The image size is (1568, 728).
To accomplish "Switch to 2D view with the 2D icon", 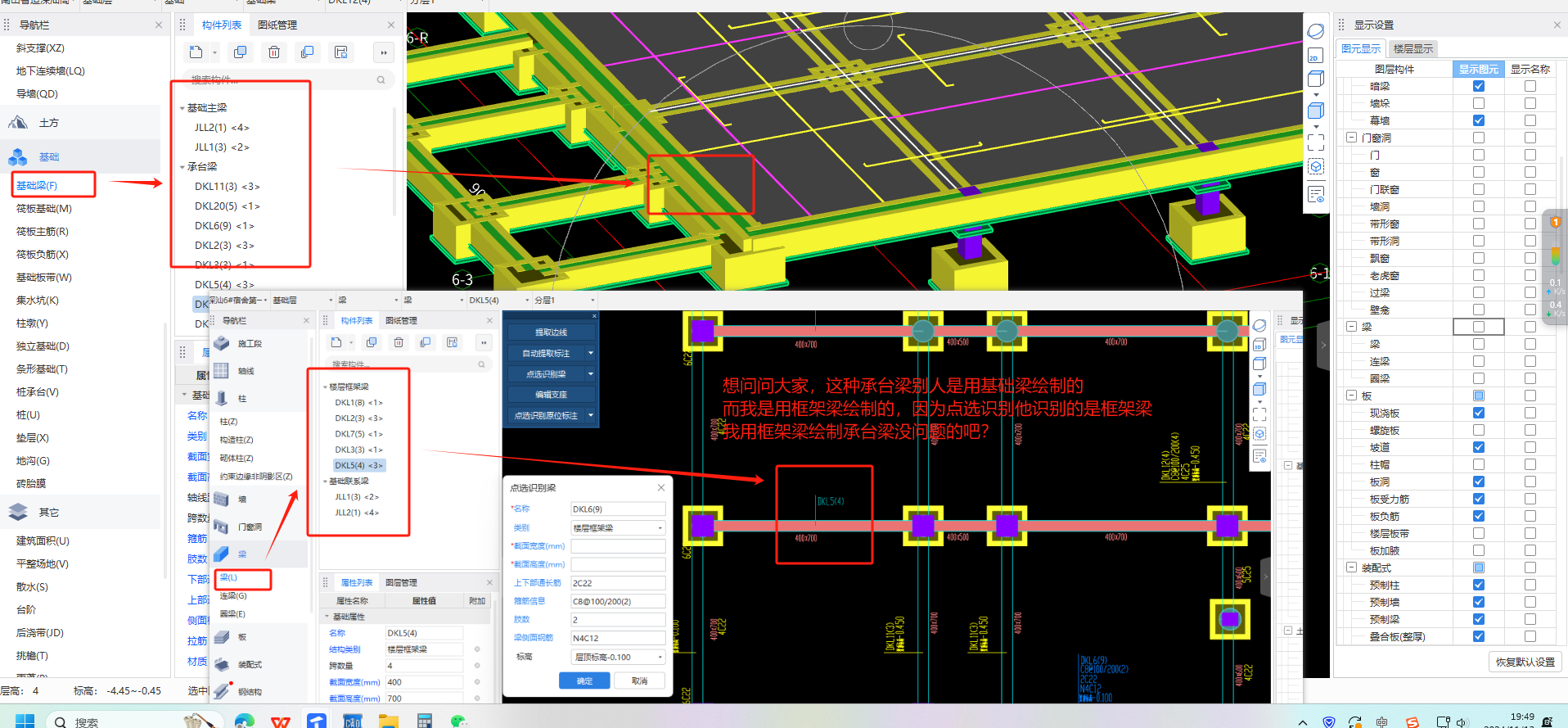I will [1314, 56].
